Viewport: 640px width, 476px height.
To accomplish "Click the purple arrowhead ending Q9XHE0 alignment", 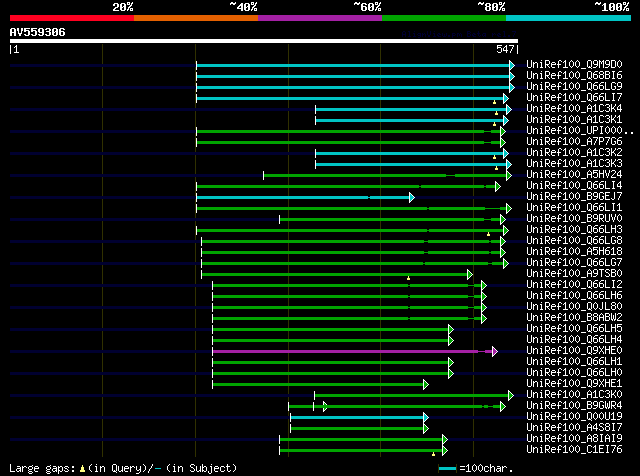I will 495,351.
